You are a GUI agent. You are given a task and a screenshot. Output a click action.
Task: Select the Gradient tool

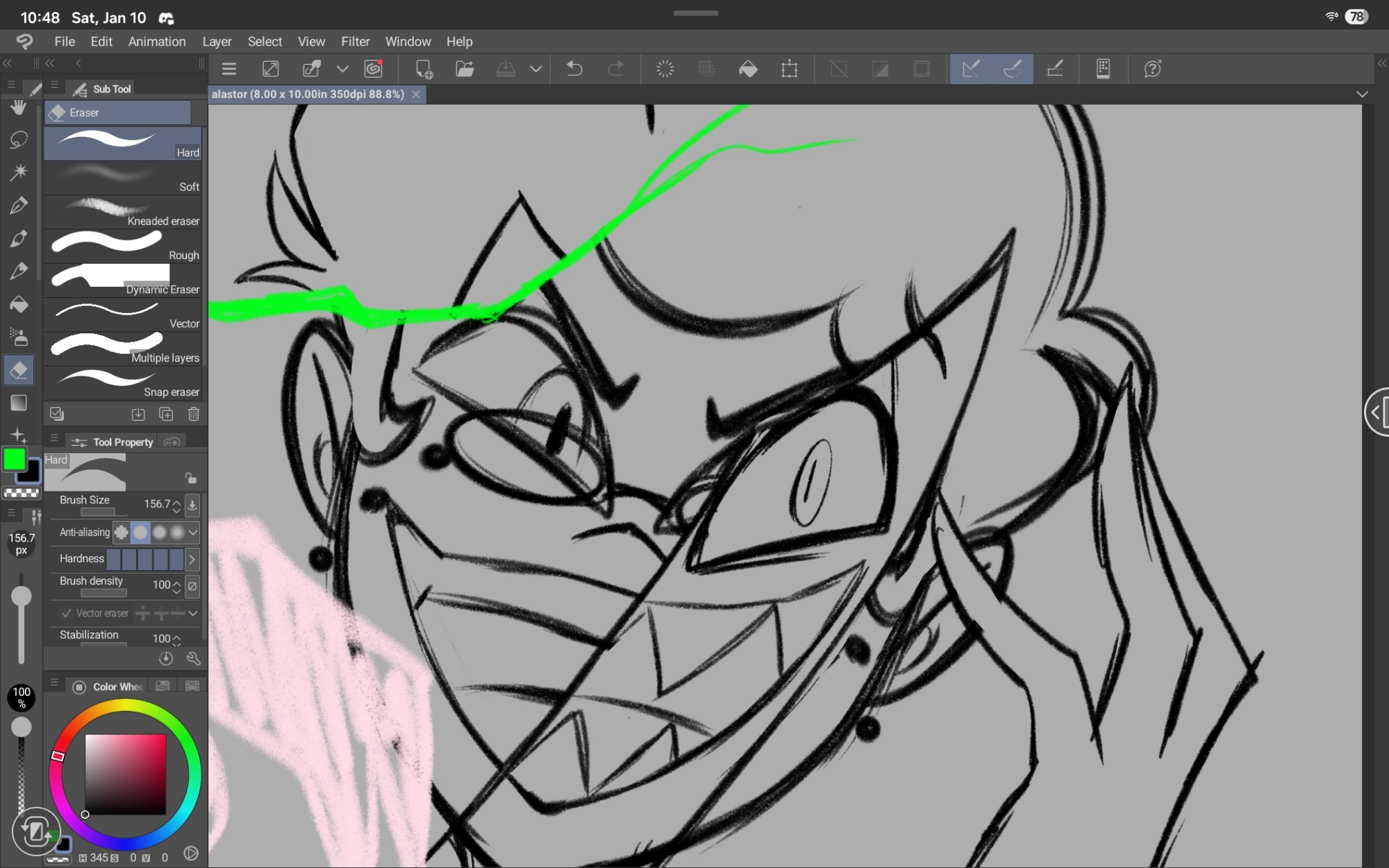pyautogui.click(x=19, y=403)
